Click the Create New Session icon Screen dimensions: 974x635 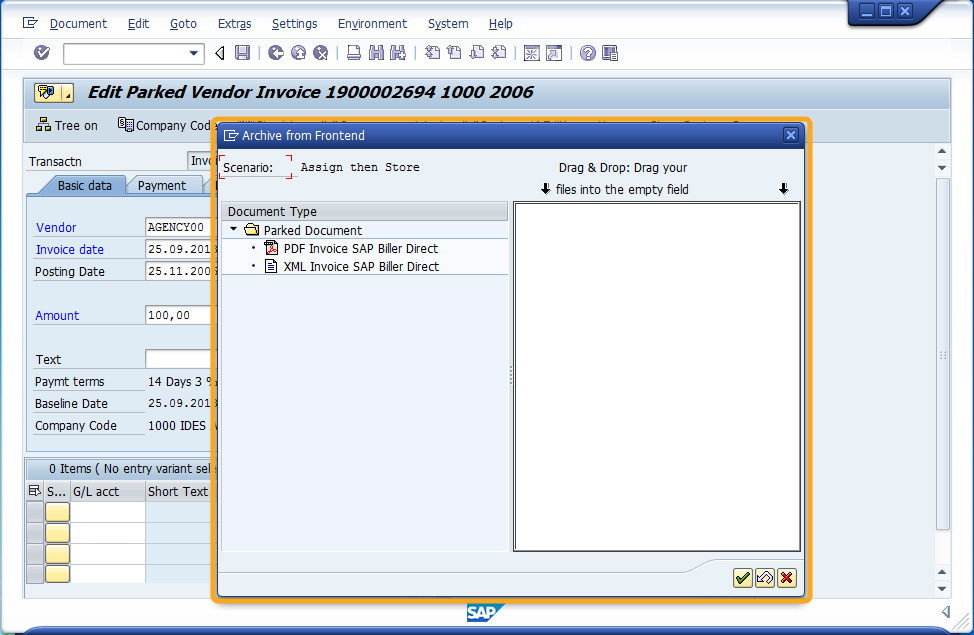pyautogui.click(x=532, y=53)
